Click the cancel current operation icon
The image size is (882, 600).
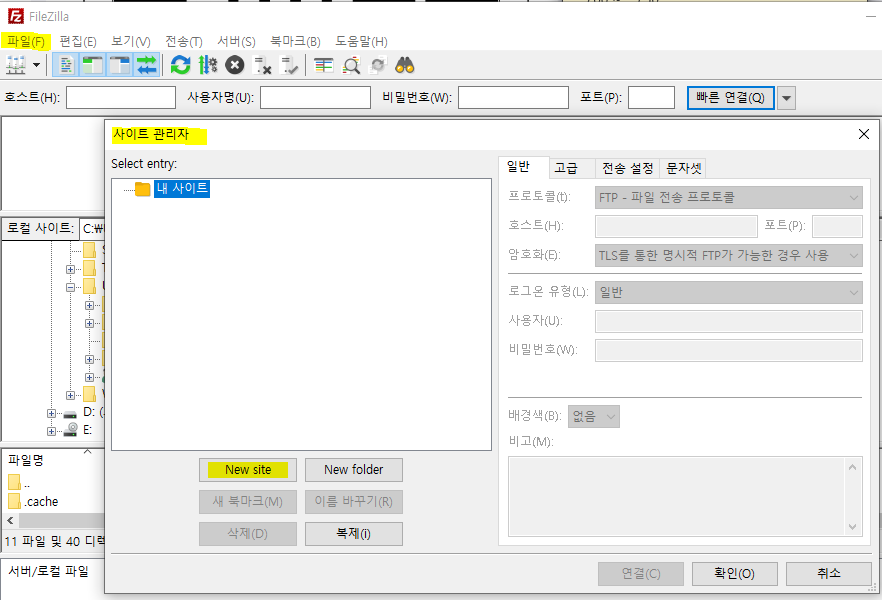point(235,65)
